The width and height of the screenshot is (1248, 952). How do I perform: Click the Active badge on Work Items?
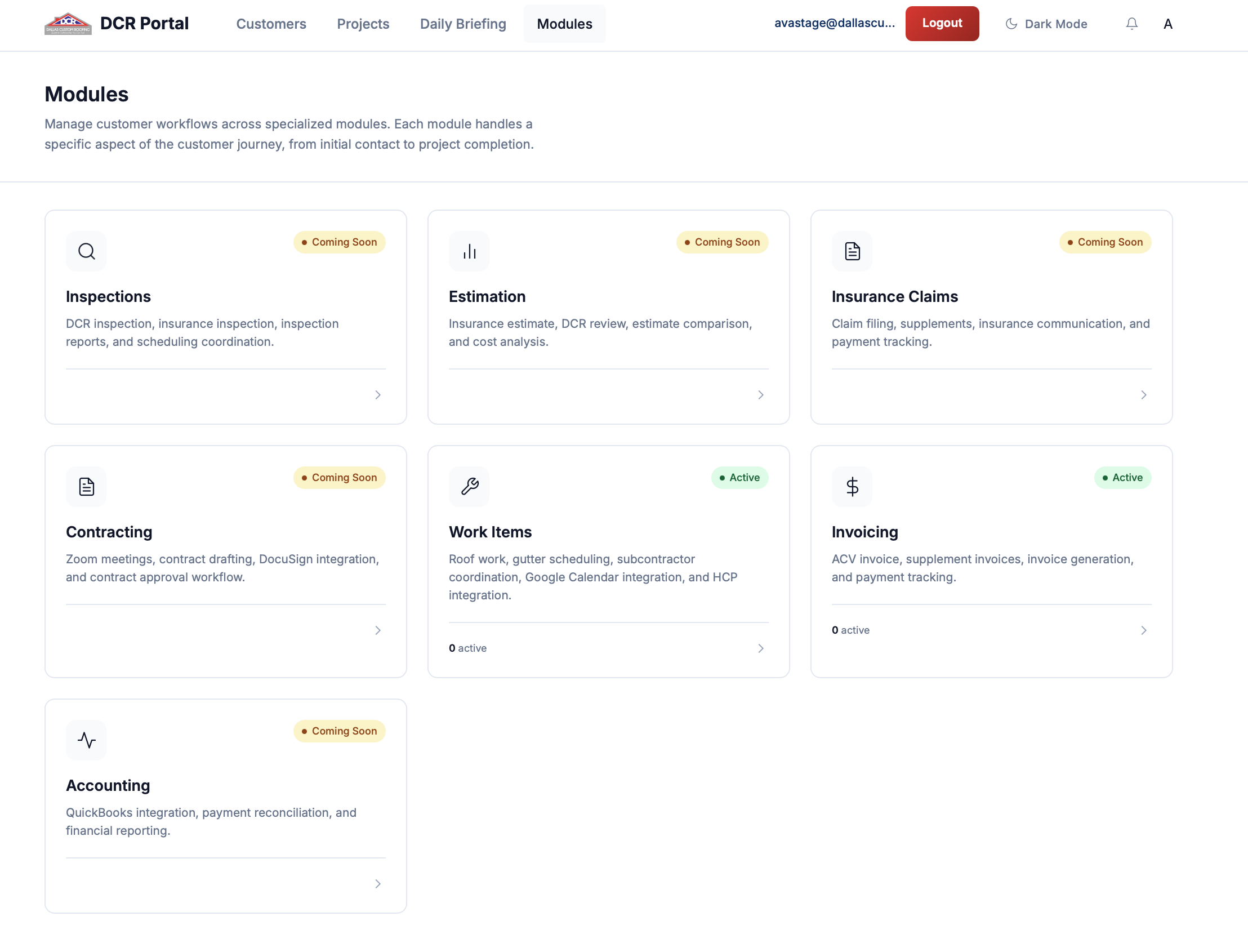pos(739,478)
